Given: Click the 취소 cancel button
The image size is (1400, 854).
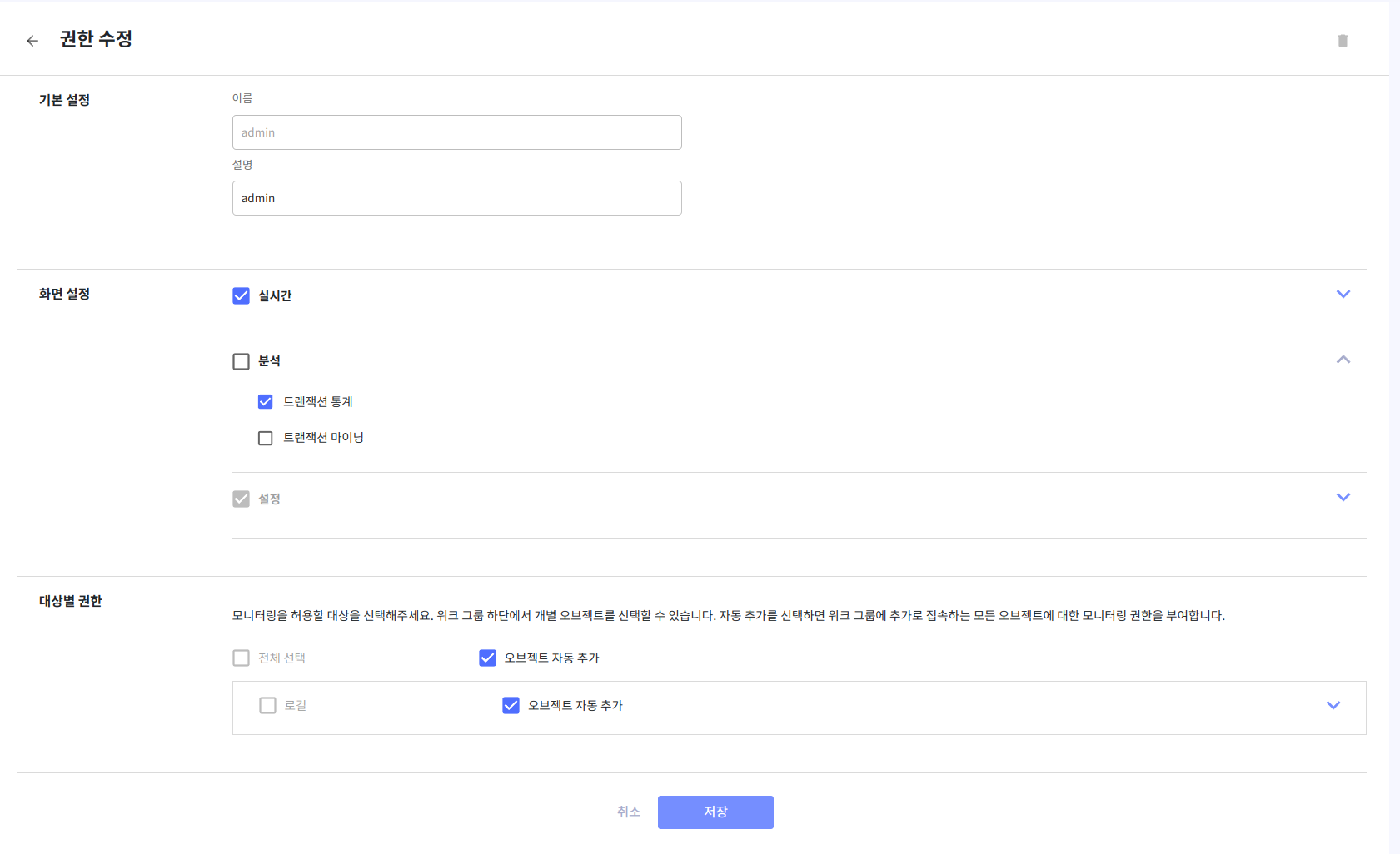Looking at the screenshot, I should pos(628,812).
